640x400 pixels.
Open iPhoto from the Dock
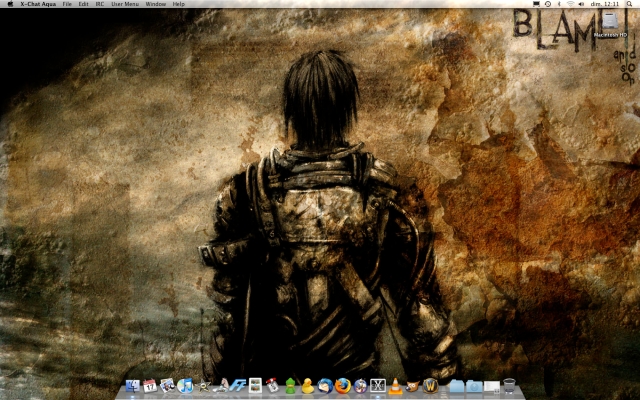(x=167, y=386)
